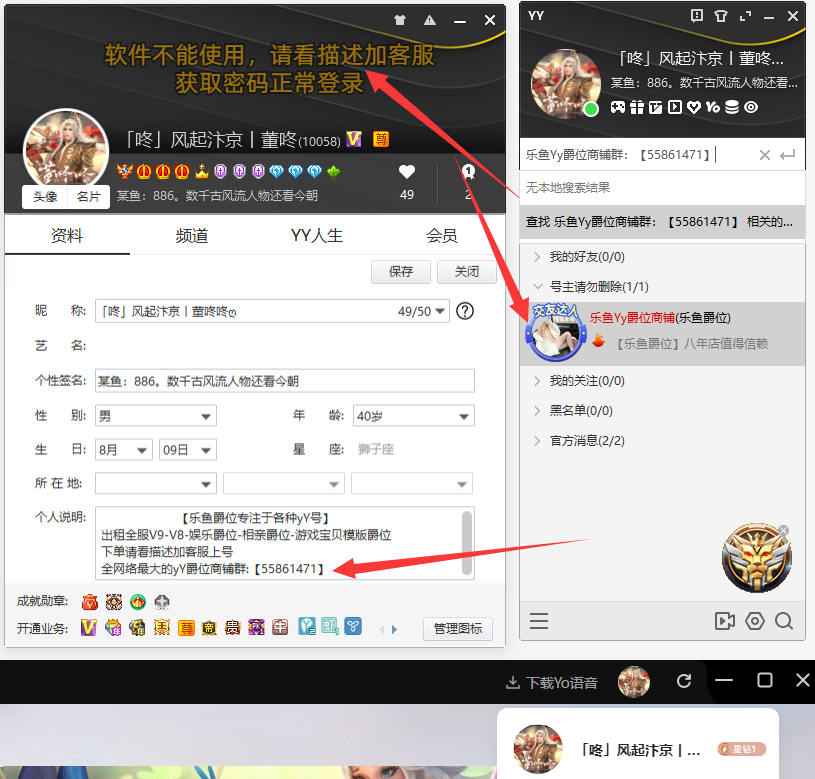Click the 保存 save button

point(401,272)
